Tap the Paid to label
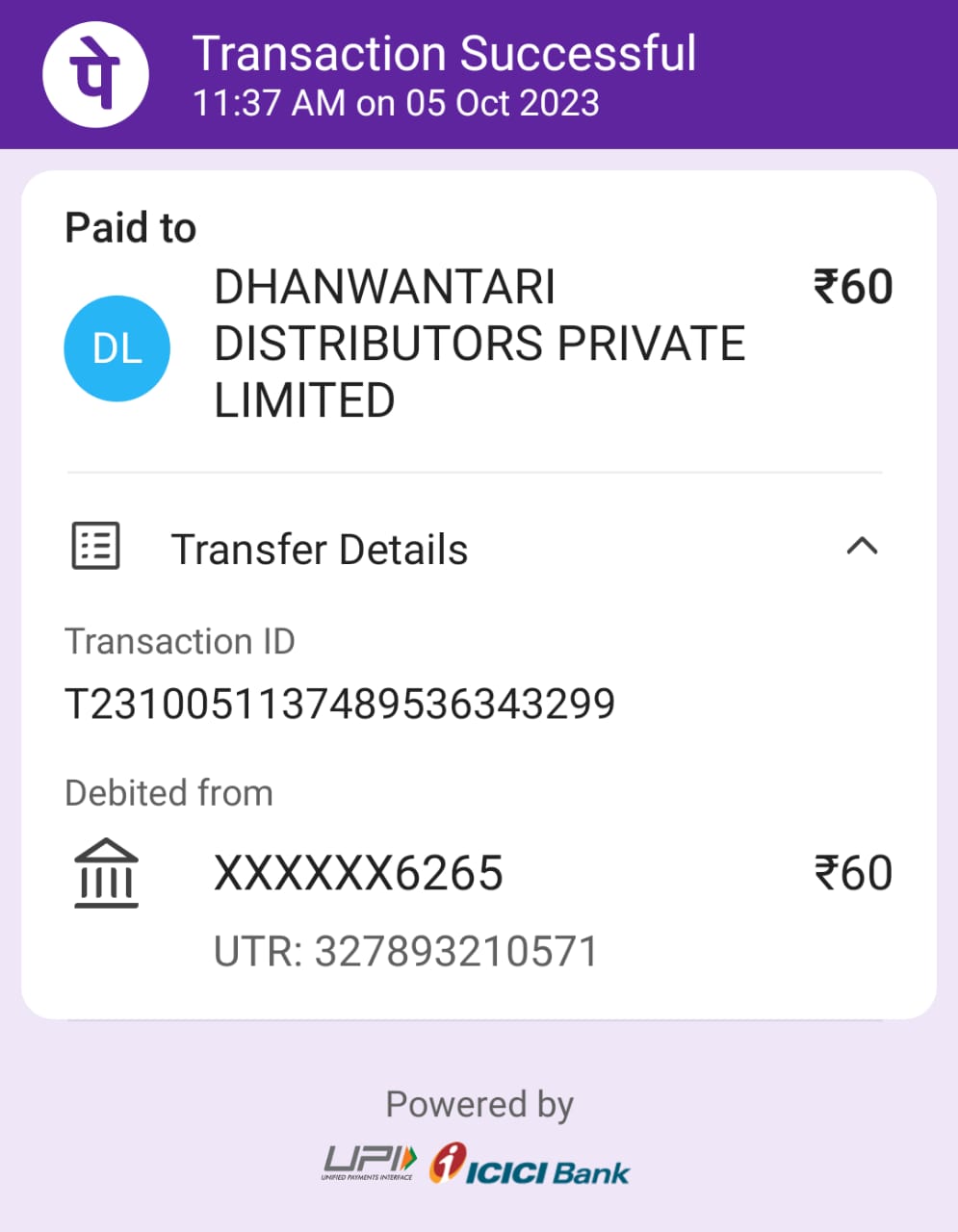Viewport: 958px width, 1232px height. (130, 228)
